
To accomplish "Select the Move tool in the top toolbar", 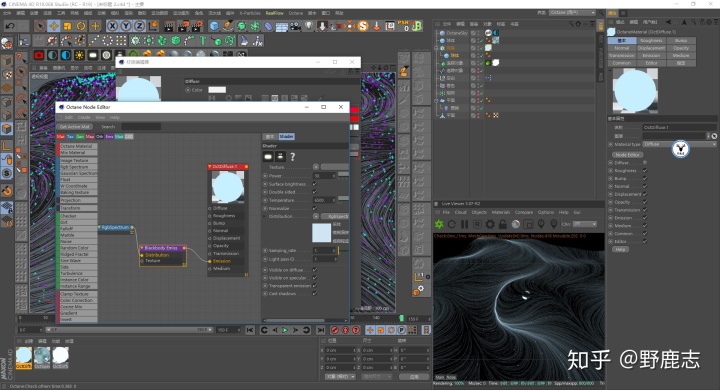I will (54, 26).
